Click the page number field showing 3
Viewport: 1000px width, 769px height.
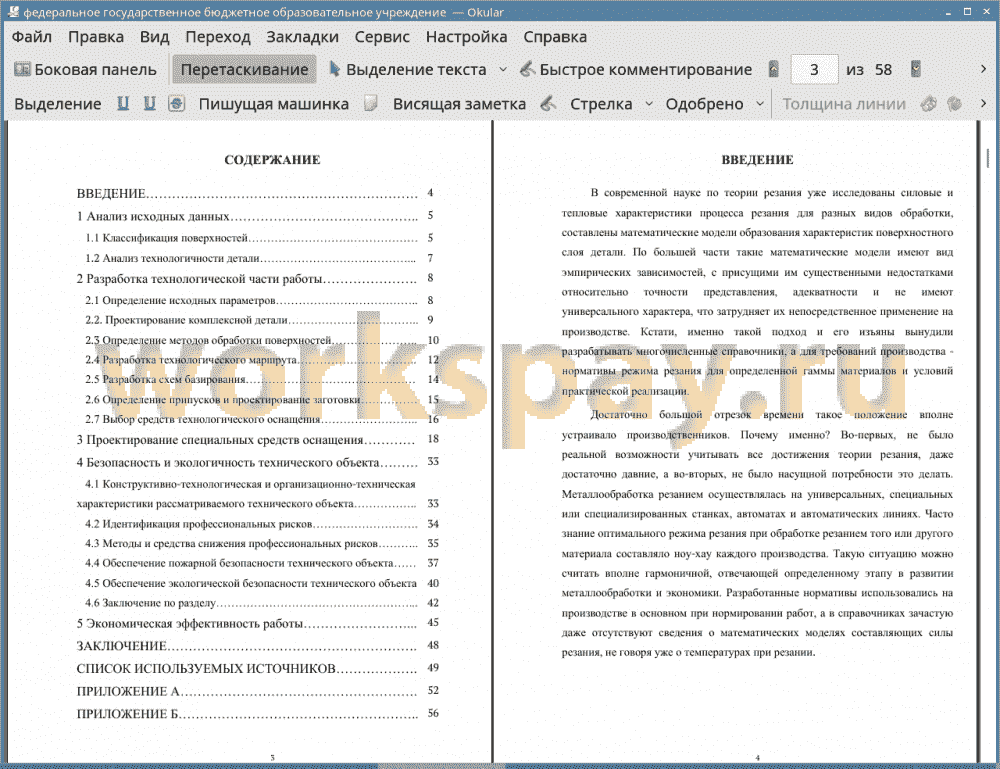tap(814, 70)
